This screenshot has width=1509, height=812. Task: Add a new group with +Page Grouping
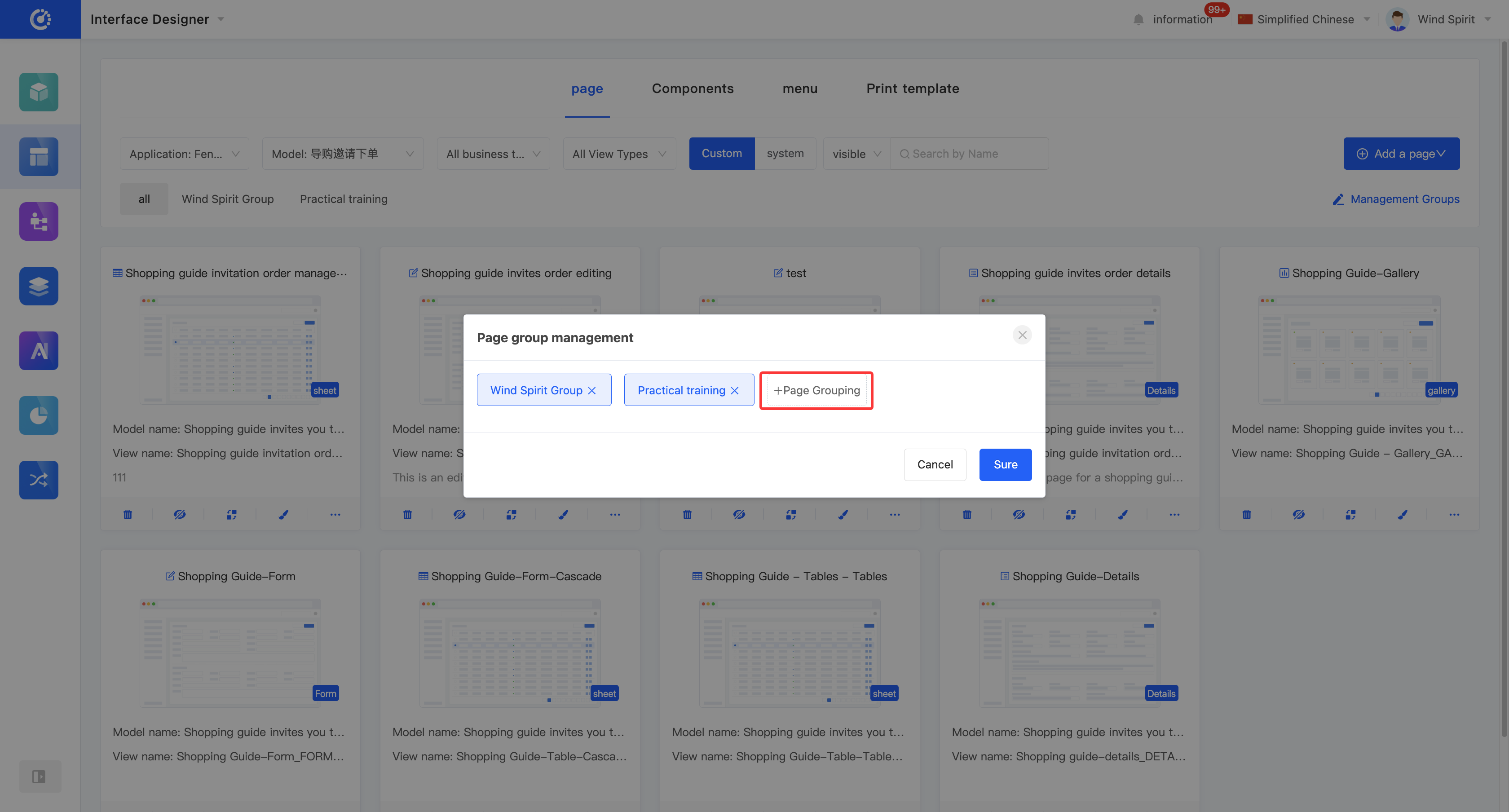click(816, 390)
